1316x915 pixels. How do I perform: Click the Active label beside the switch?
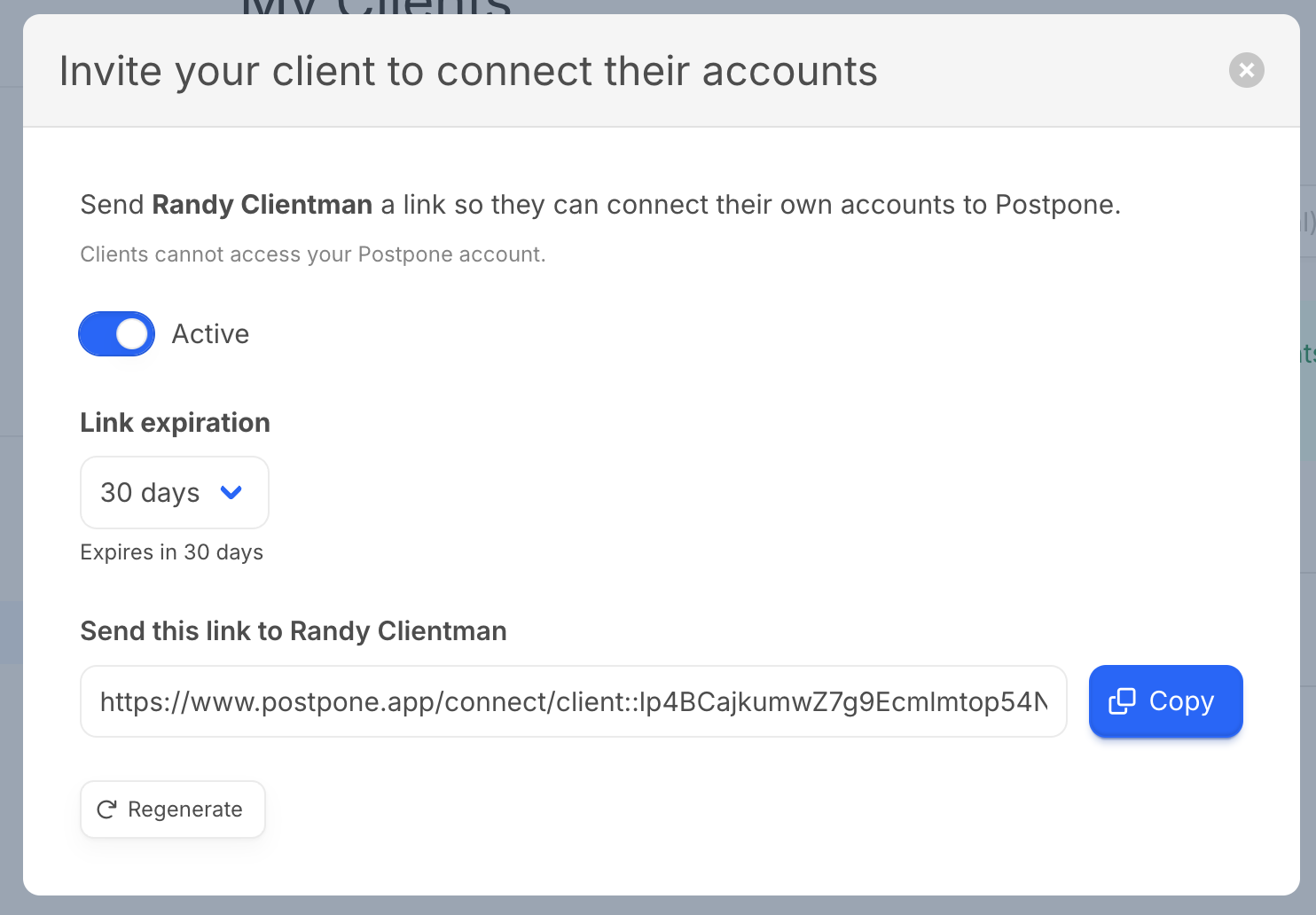[210, 334]
